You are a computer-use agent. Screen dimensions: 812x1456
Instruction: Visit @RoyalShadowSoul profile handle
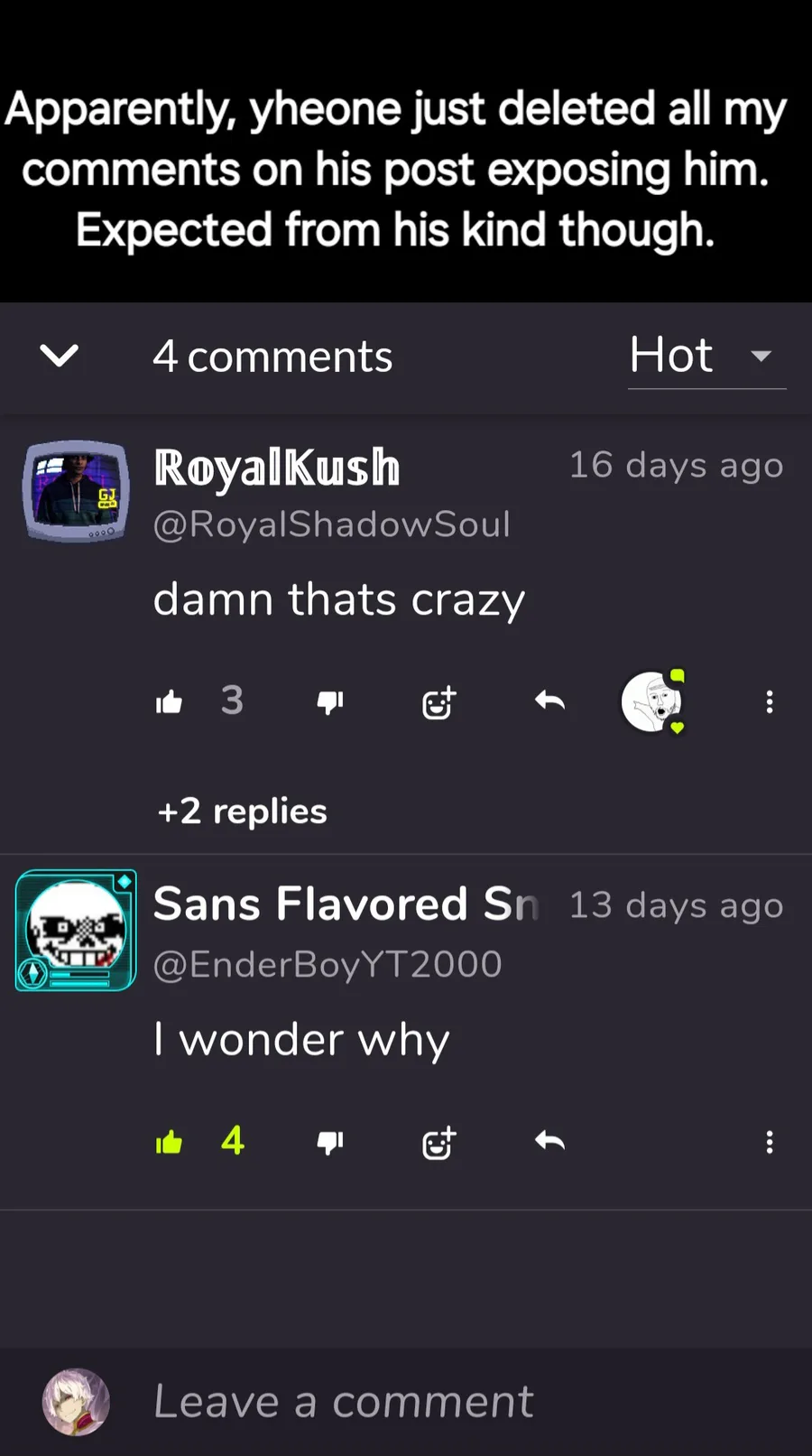(332, 524)
